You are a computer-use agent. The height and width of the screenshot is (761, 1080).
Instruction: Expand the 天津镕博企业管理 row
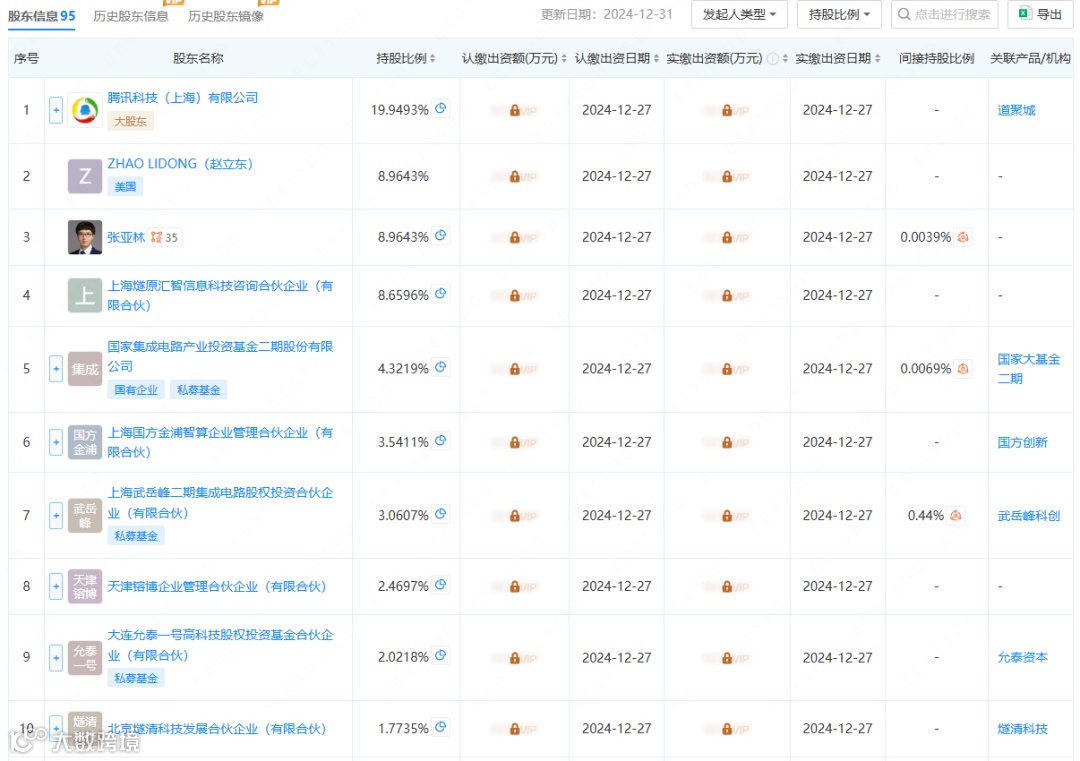click(56, 586)
